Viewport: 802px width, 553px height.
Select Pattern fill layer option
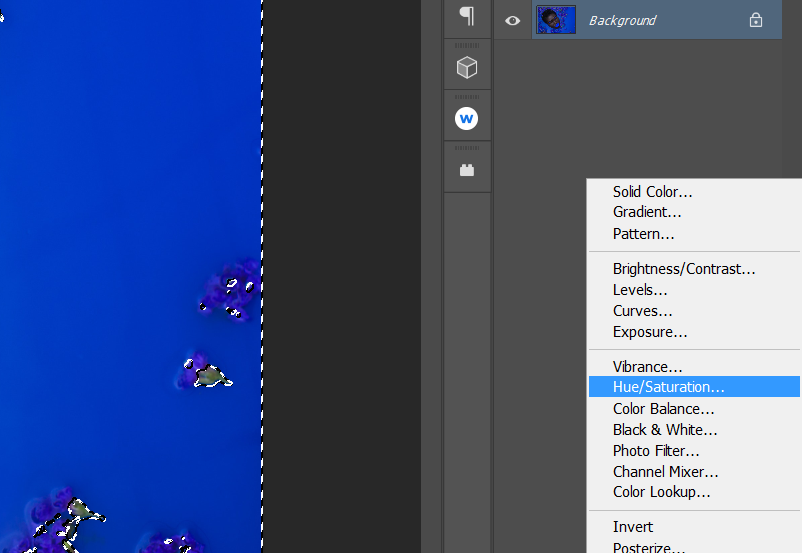coord(643,234)
